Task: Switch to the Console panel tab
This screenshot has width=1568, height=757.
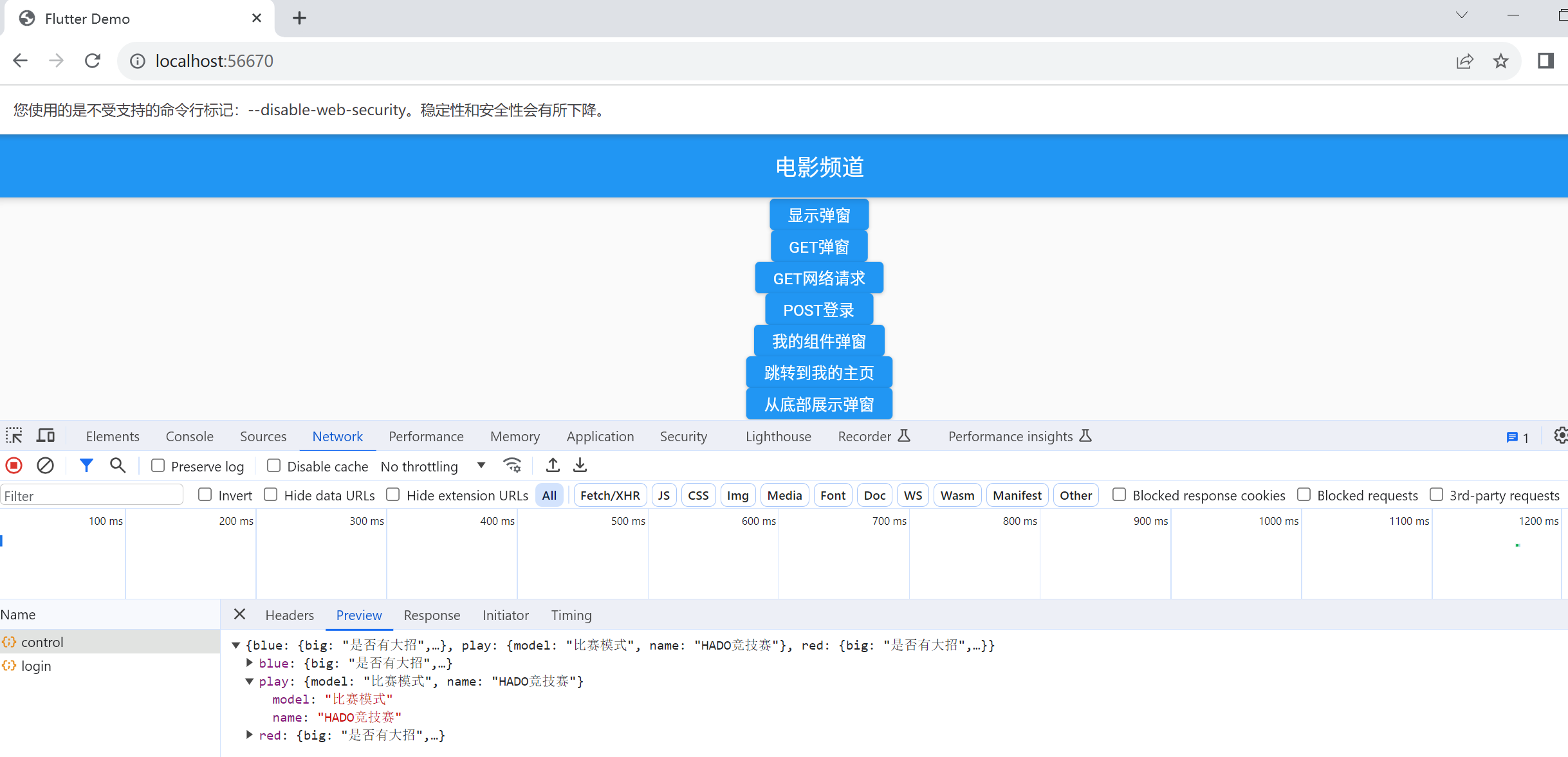Action: [189, 436]
